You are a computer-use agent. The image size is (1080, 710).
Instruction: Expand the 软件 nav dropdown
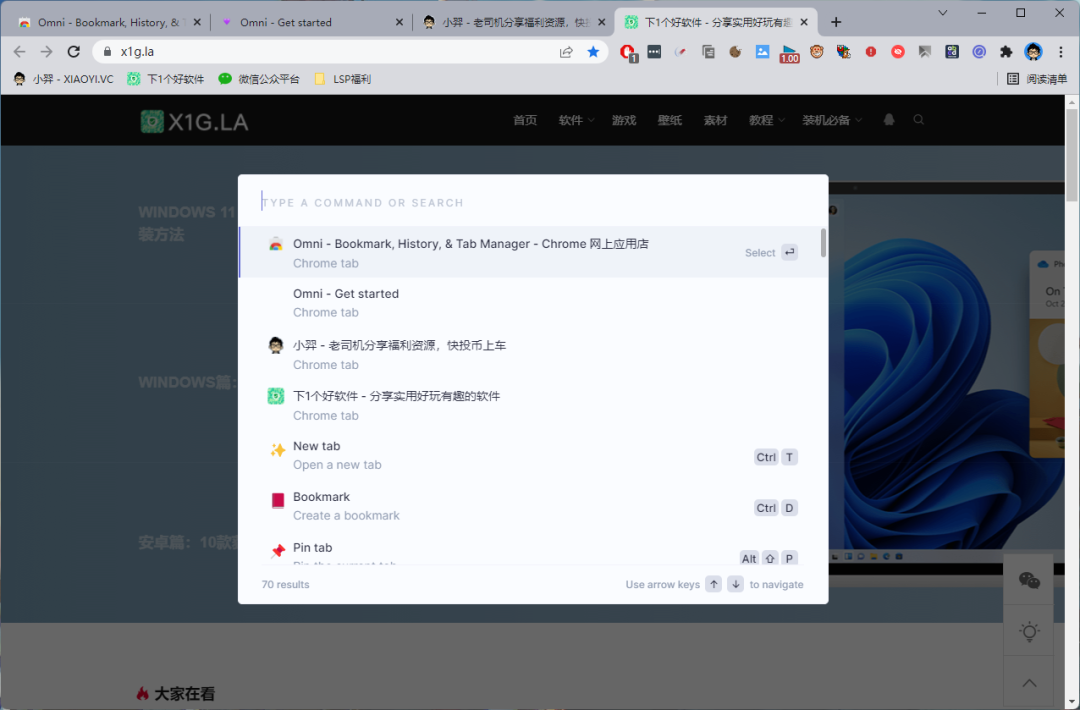(576, 121)
